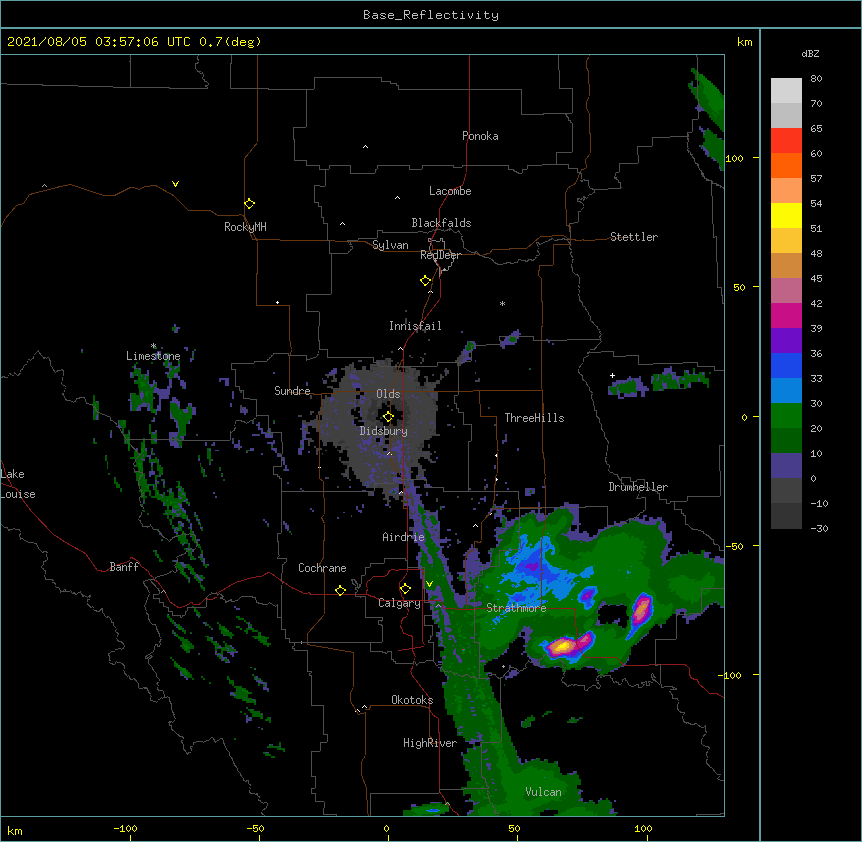
Task: Click the Drumheller city label
Action: tap(638, 487)
